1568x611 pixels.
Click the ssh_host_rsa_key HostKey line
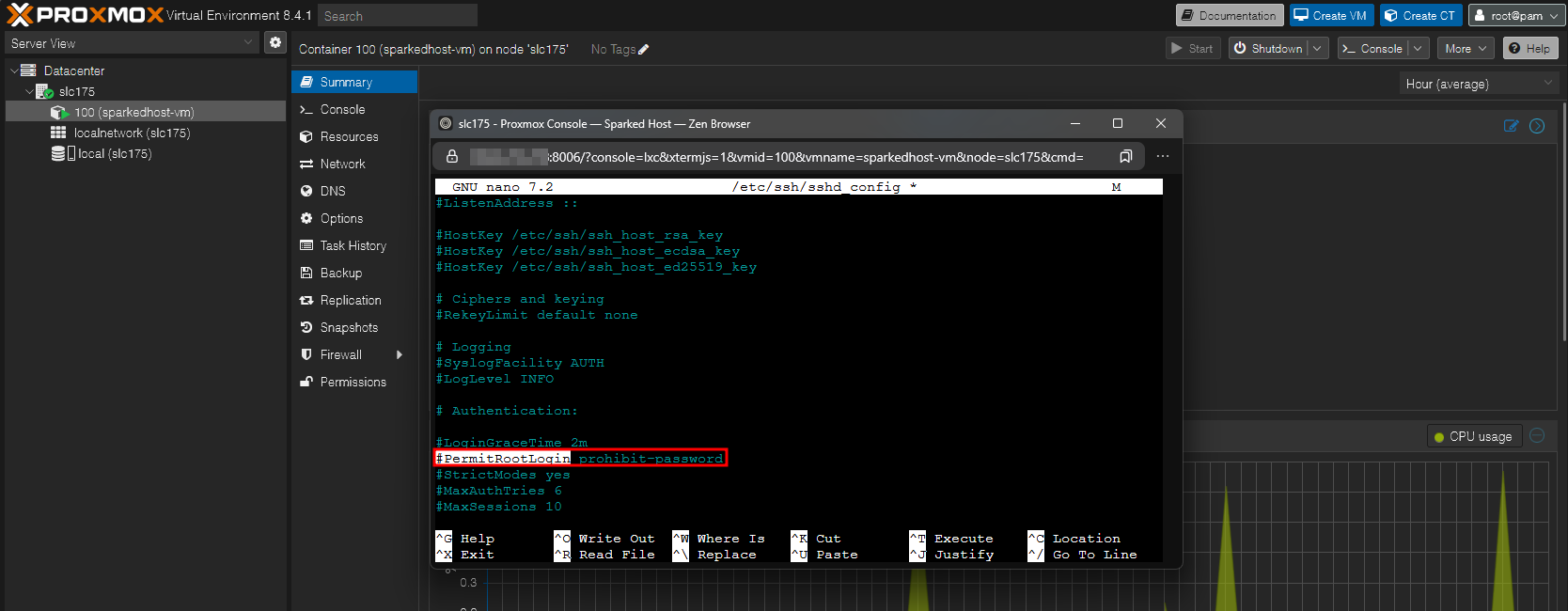click(x=579, y=235)
